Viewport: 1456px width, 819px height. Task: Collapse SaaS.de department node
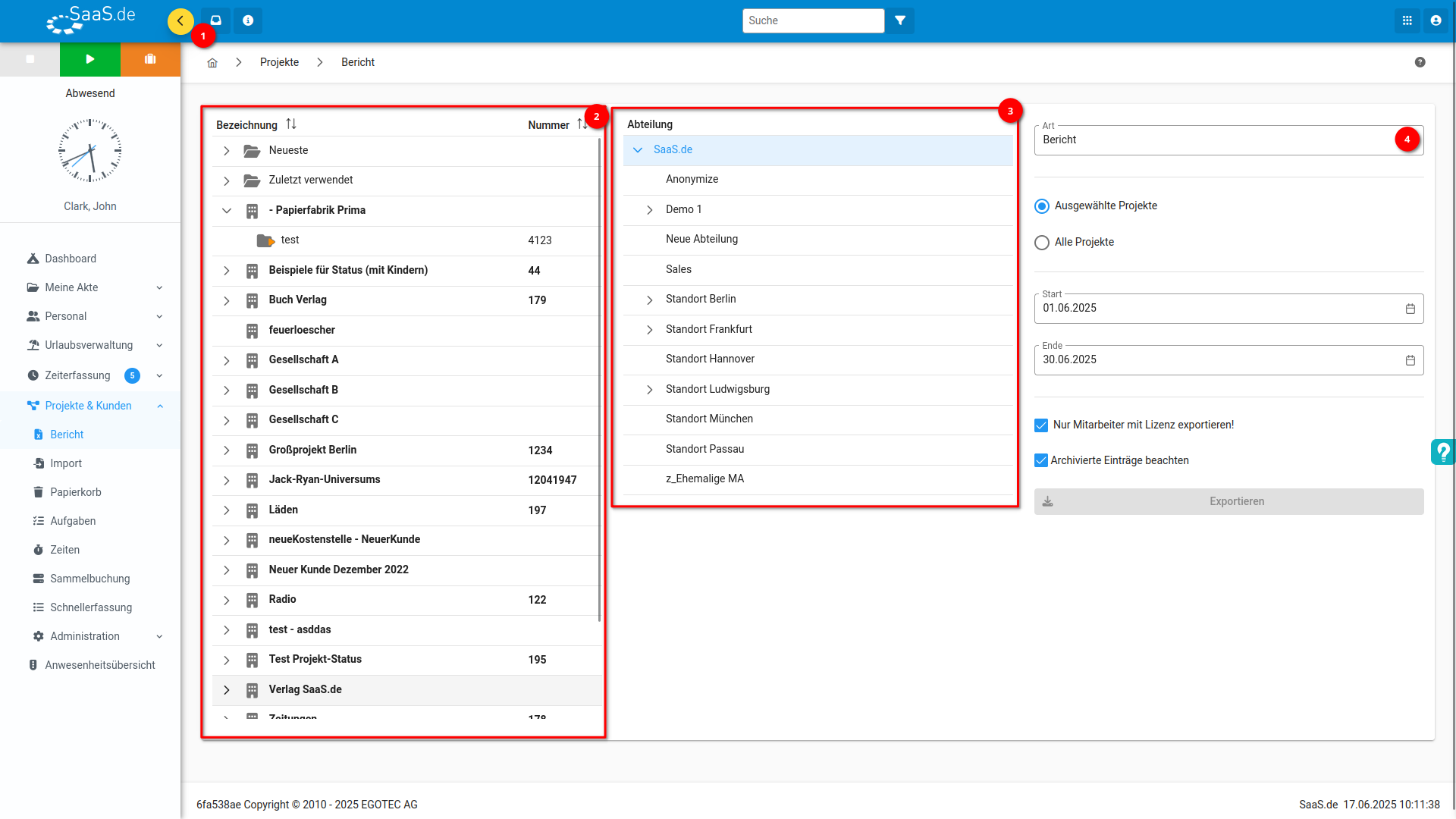point(638,150)
